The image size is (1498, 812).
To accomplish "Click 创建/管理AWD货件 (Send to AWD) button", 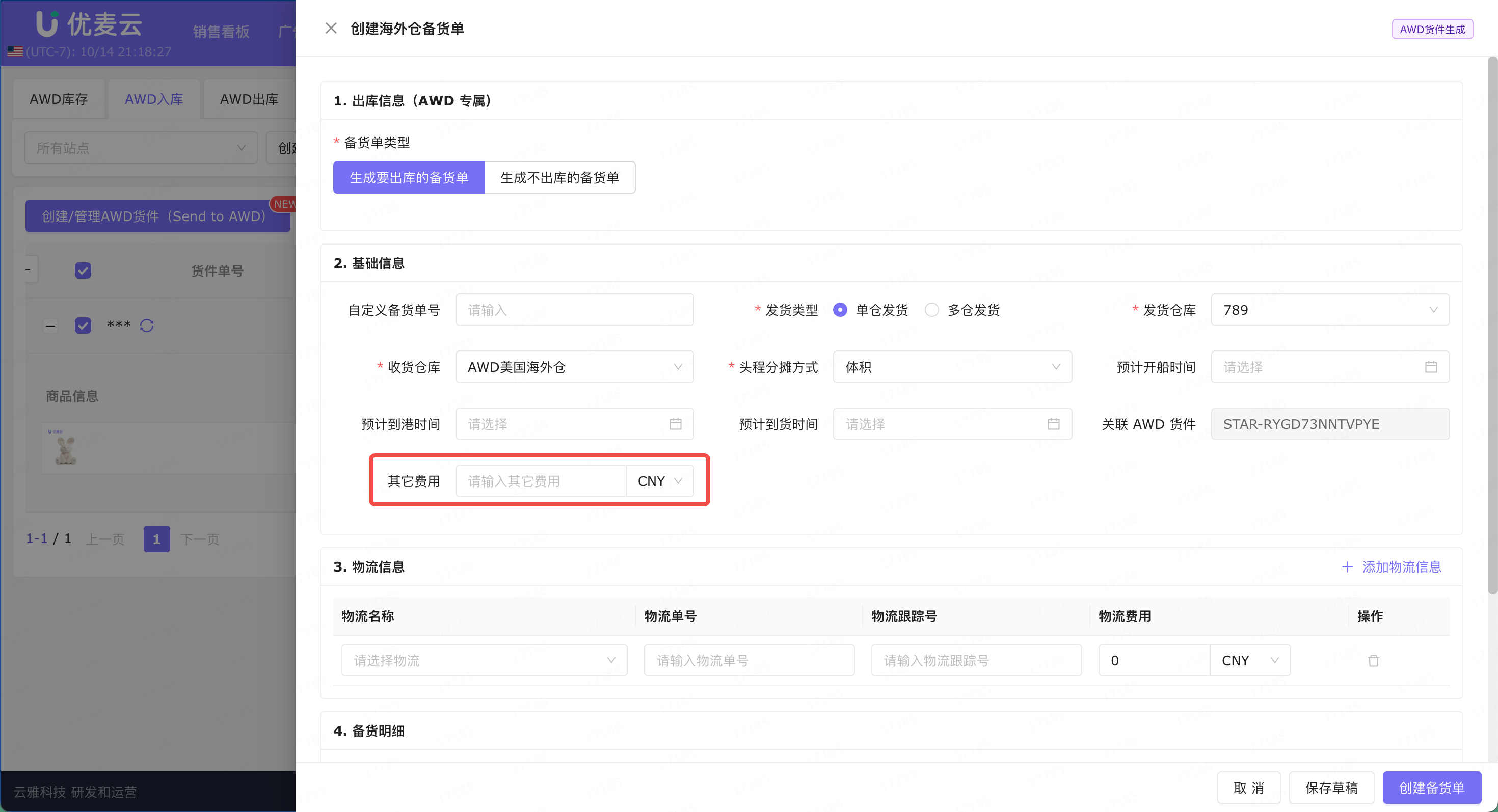I will 157,216.
